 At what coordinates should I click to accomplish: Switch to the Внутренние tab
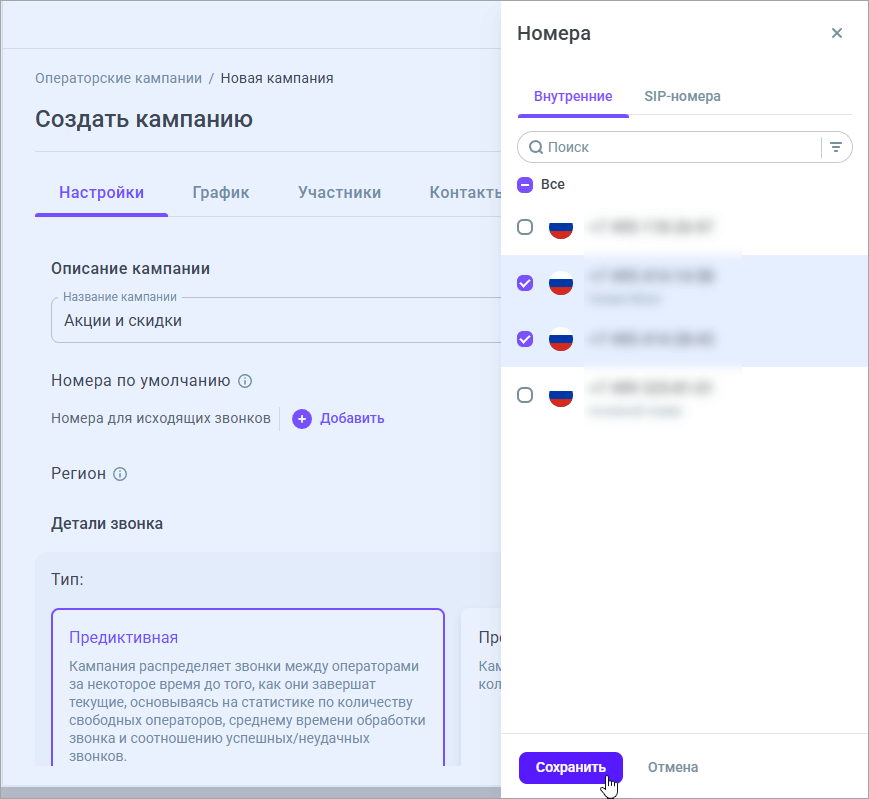572,96
